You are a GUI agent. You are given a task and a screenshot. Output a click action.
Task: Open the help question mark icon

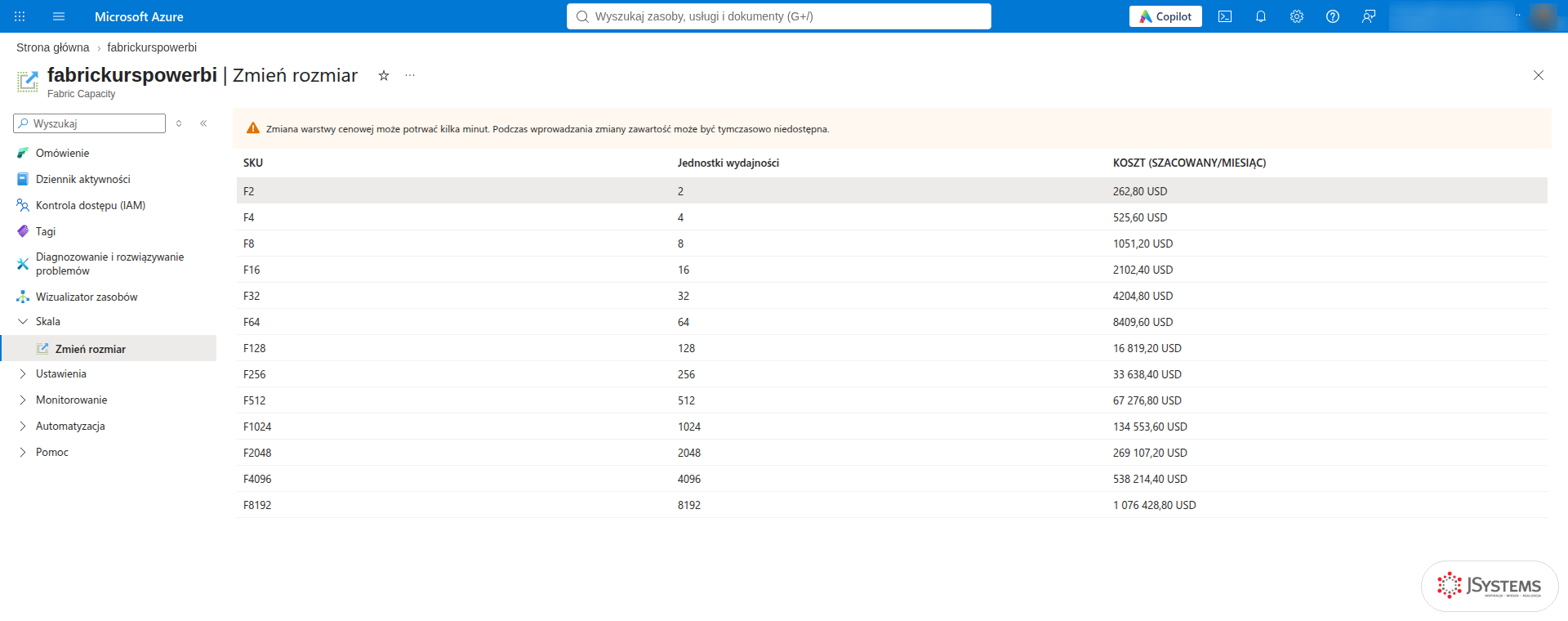tap(1333, 16)
